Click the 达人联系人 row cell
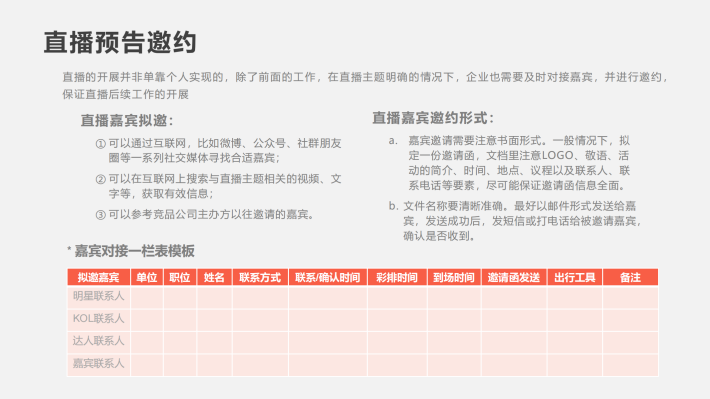 (x=99, y=342)
